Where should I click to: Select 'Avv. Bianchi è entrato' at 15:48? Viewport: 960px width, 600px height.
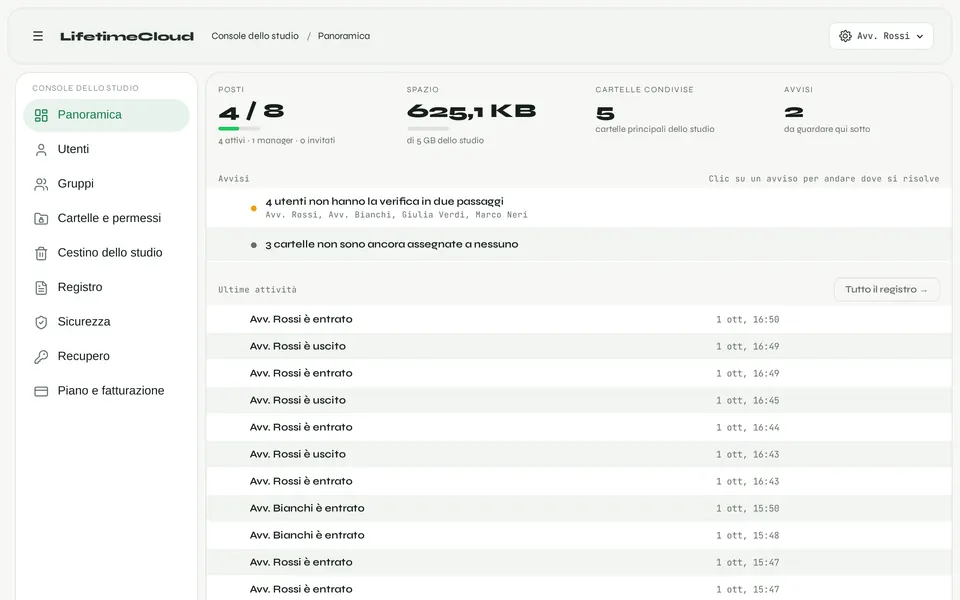click(579, 535)
